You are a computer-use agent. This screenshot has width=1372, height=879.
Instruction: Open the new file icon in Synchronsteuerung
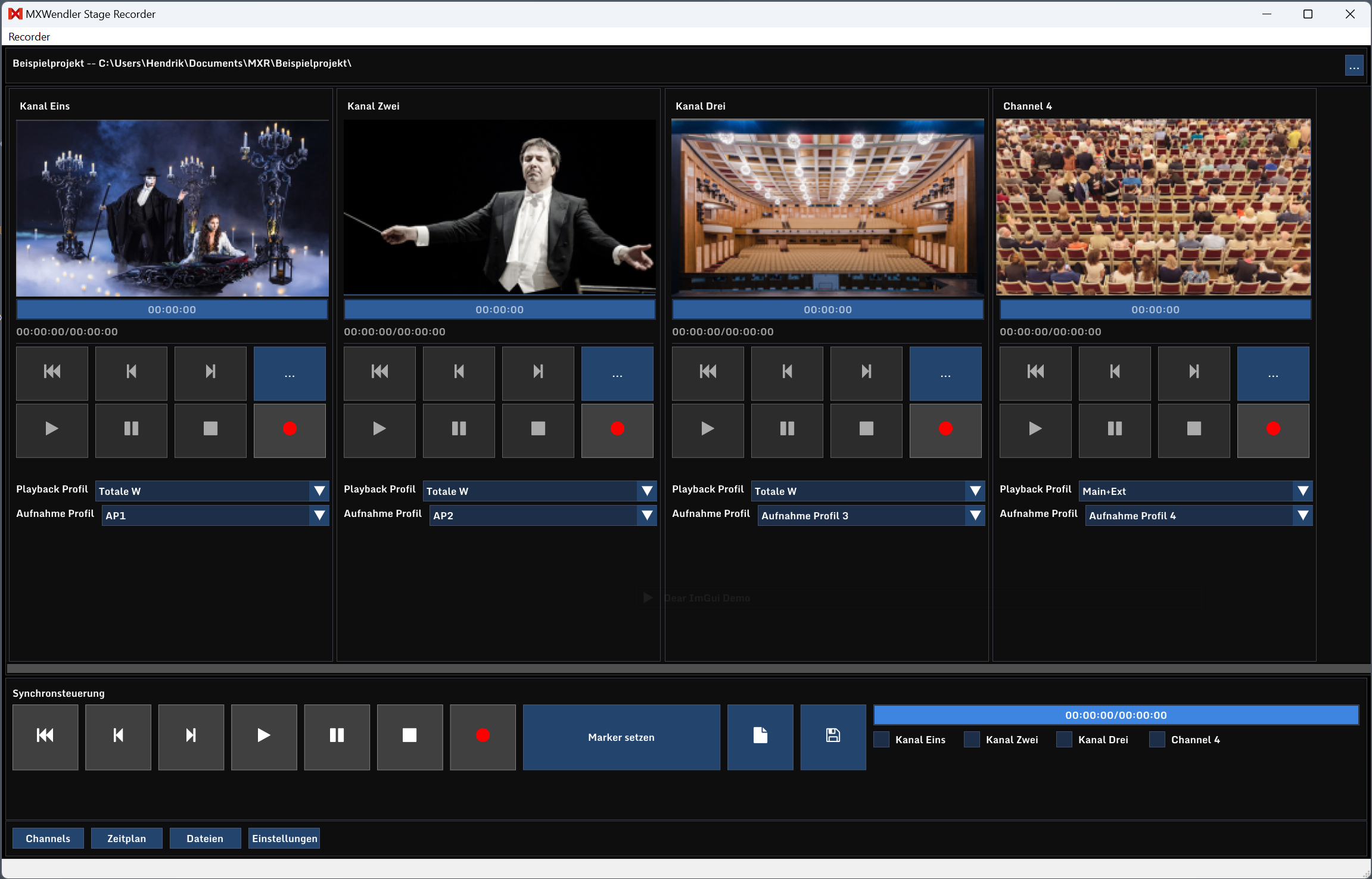pyautogui.click(x=760, y=737)
